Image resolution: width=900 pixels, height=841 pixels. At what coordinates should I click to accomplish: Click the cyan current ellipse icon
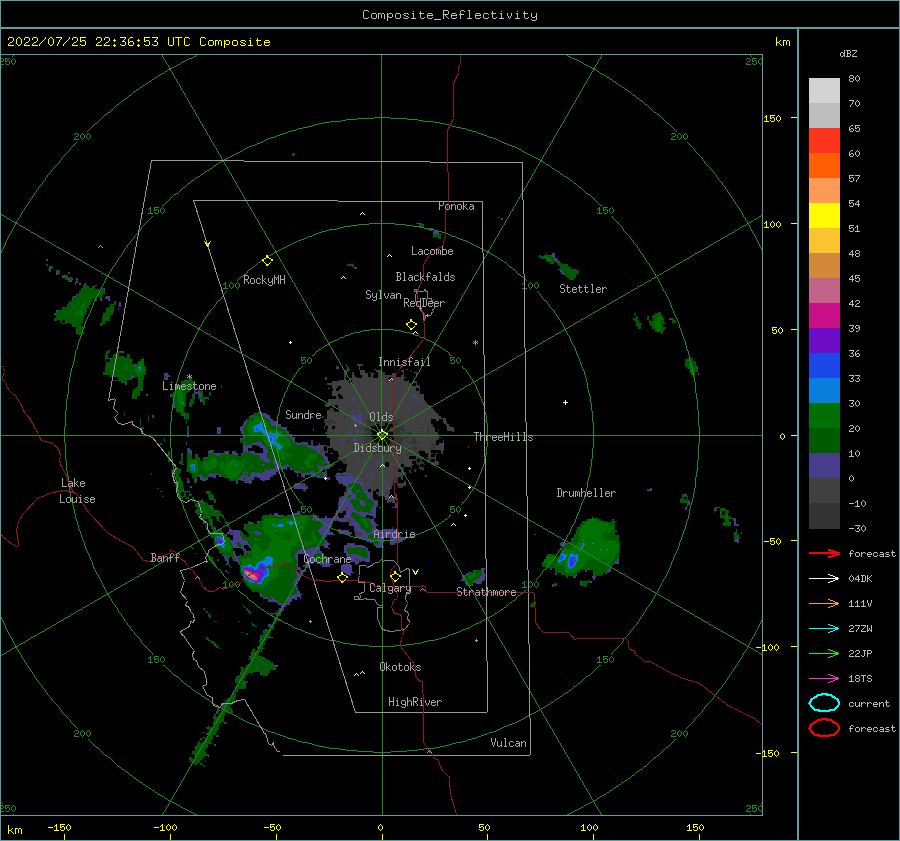[x=824, y=703]
